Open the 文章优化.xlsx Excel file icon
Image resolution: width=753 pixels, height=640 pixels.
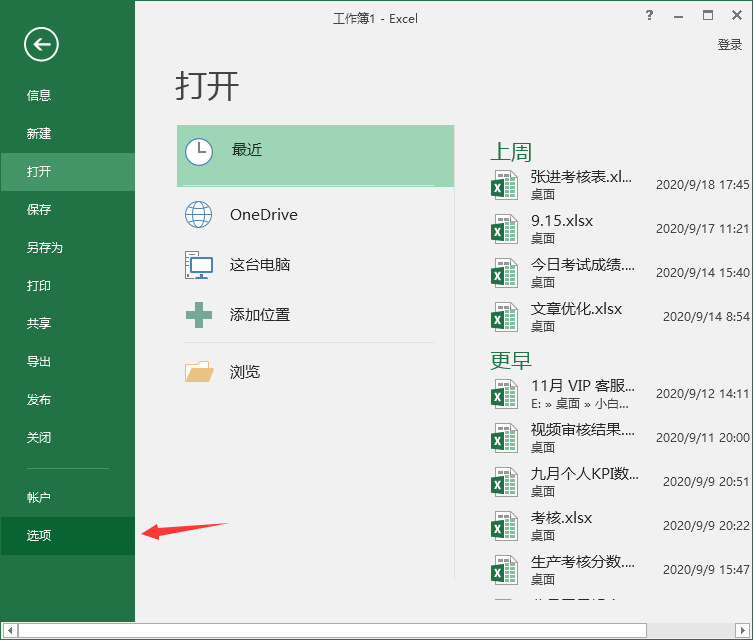coord(504,317)
